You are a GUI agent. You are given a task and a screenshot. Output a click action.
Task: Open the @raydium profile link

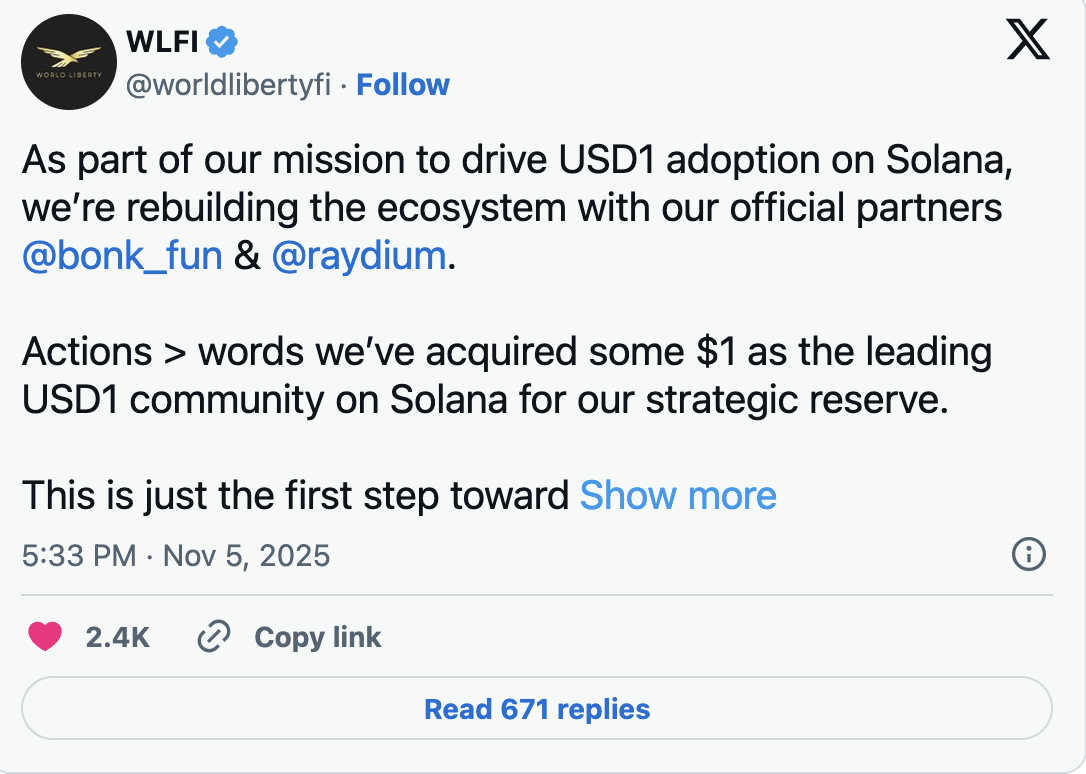coord(359,256)
